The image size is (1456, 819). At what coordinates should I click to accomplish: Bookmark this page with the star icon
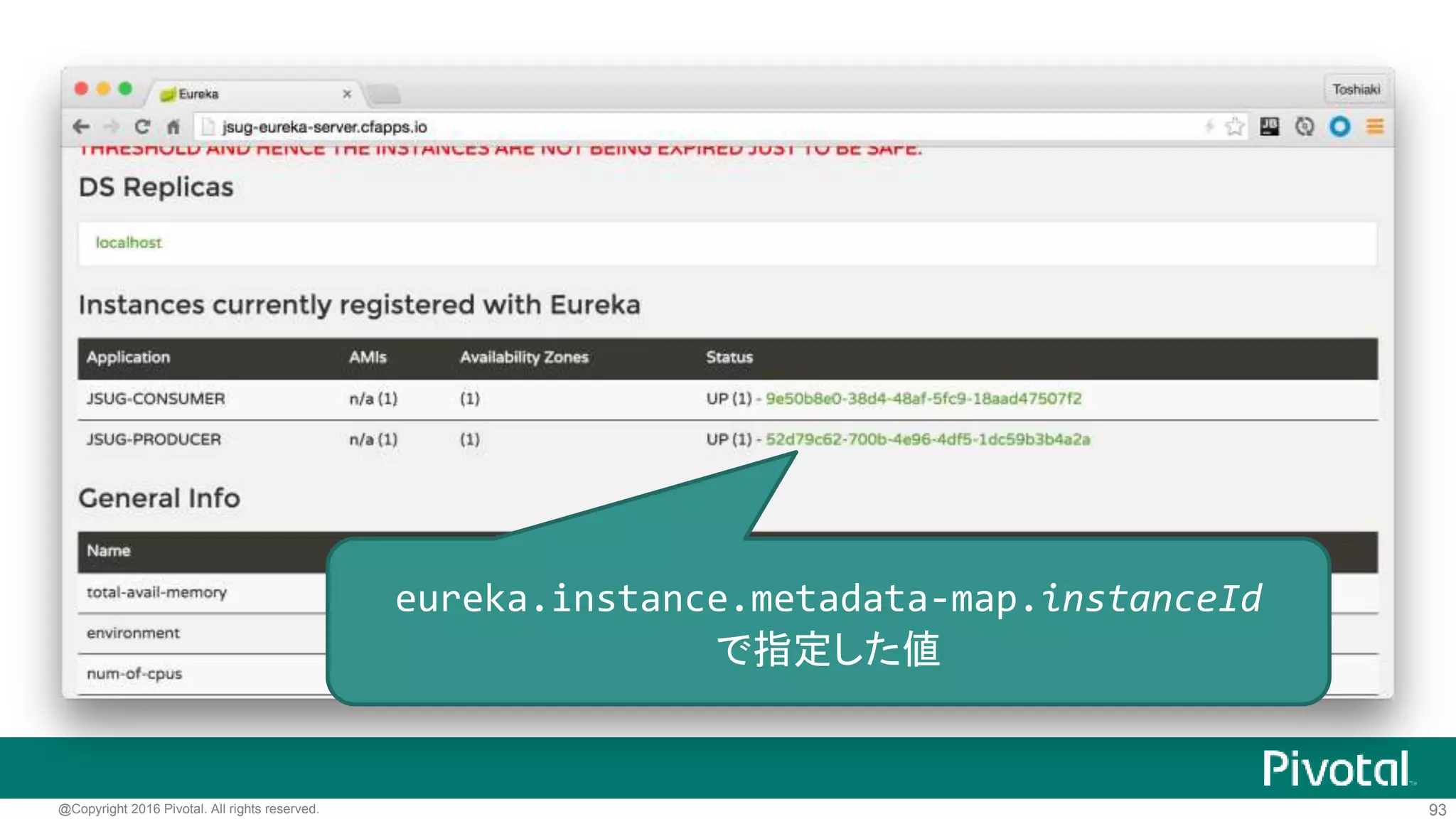(x=1235, y=127)
